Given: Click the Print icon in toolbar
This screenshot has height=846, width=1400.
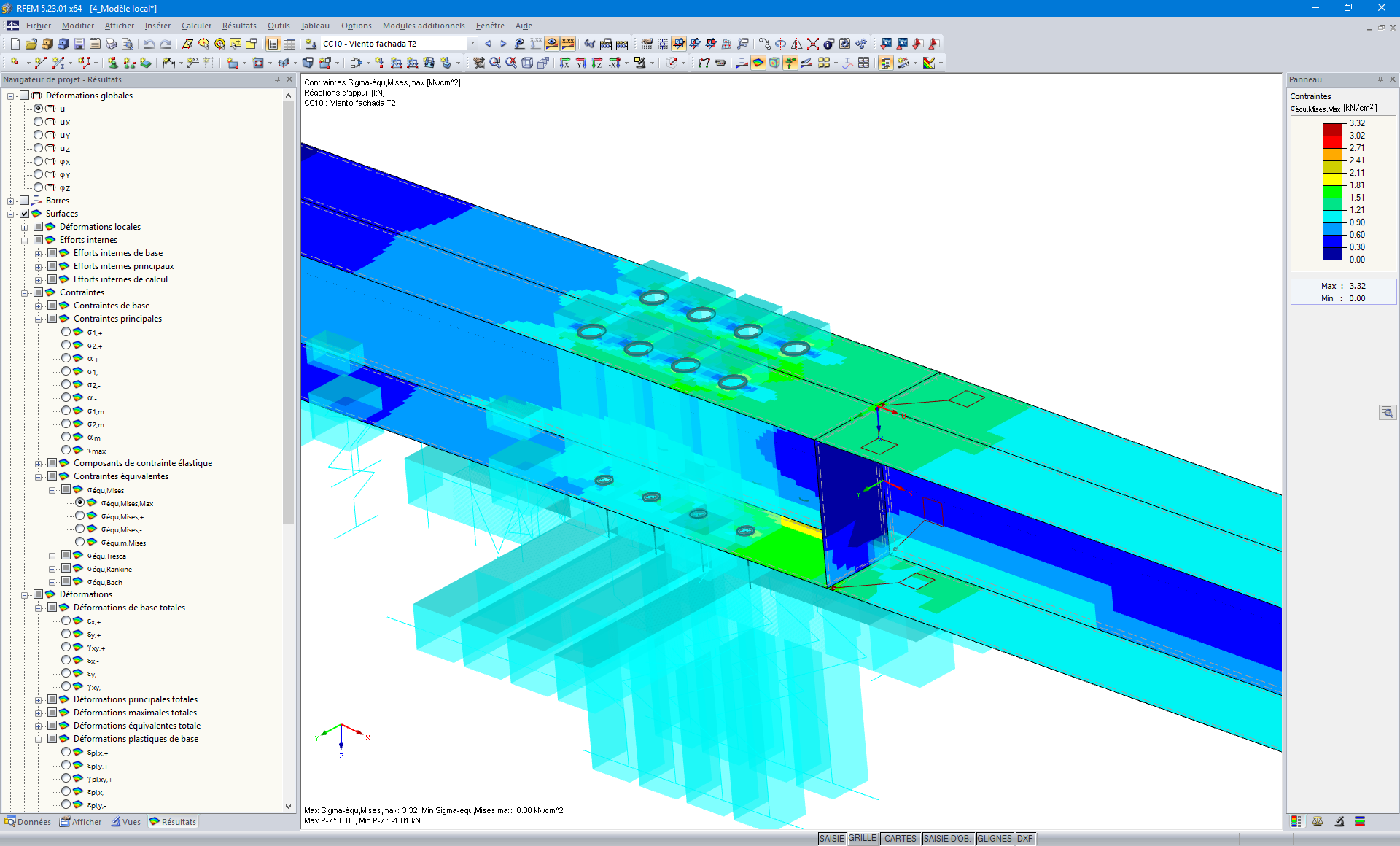Looking at the screenshot, I should (x=111, y=44).
